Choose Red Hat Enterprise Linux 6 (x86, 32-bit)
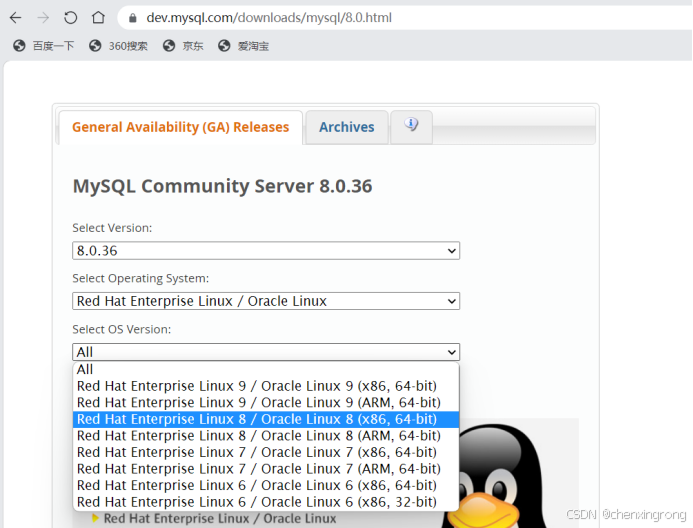The image size is (693, 528). [266, 502]
